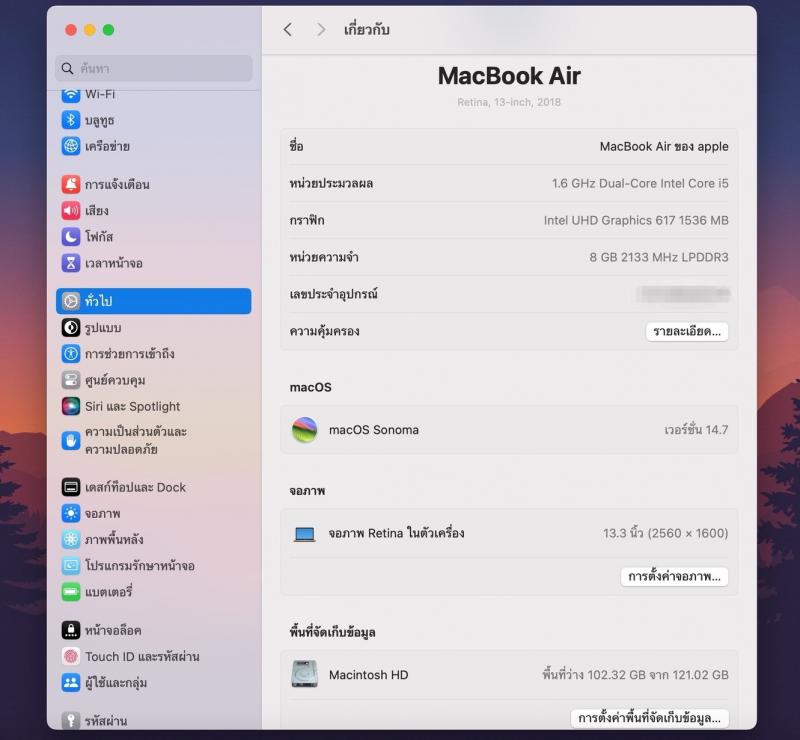The width and height of the screenshot is (800, 740).
Task: Click the Touch ID fingerprint icon
Action: pyautogui.click(x=70, y=656)
